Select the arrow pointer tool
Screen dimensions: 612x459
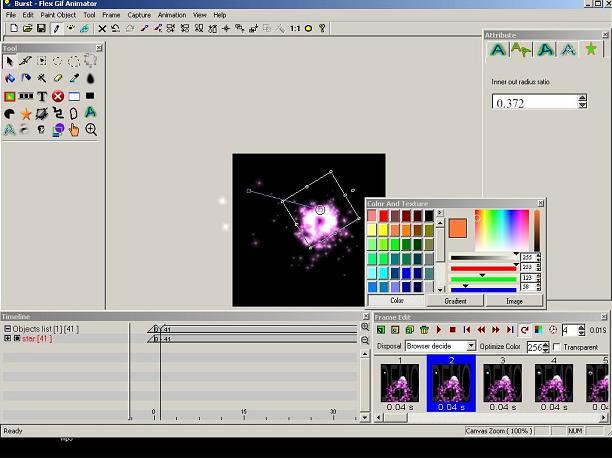click(10, 61)
